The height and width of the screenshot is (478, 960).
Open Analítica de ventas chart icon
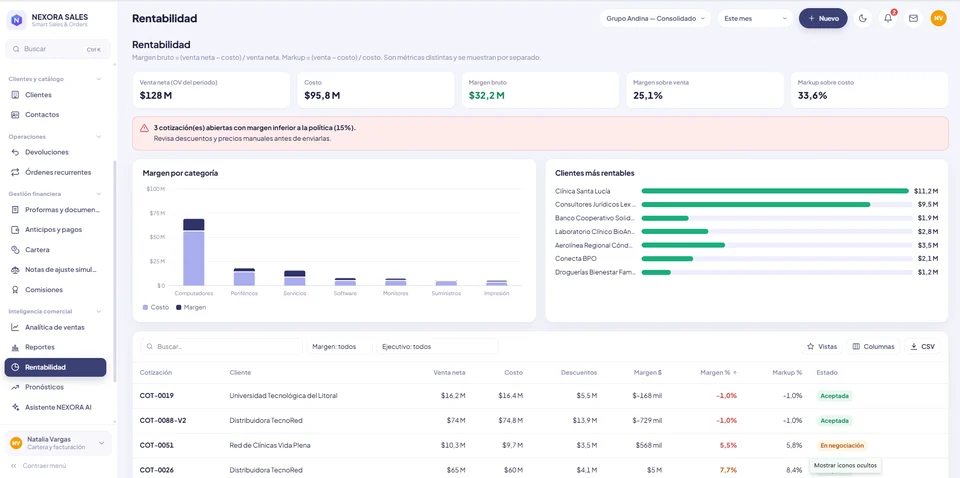[x=15, y=327]
